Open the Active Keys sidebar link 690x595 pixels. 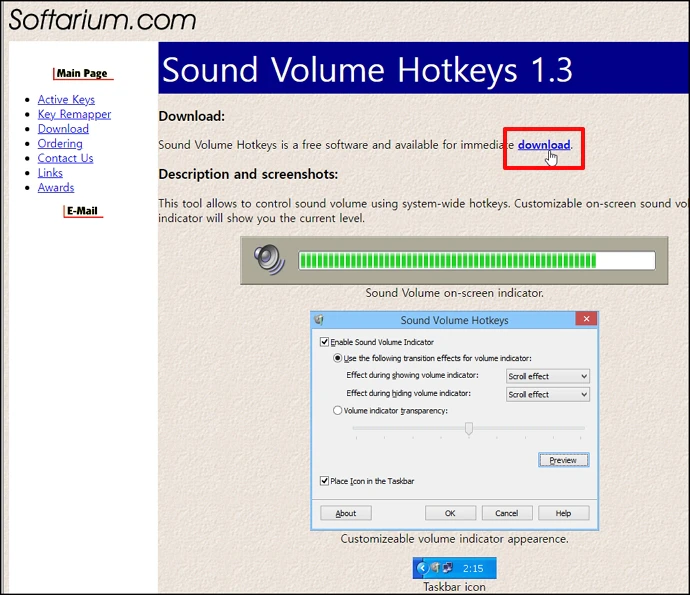pos(66,99)
